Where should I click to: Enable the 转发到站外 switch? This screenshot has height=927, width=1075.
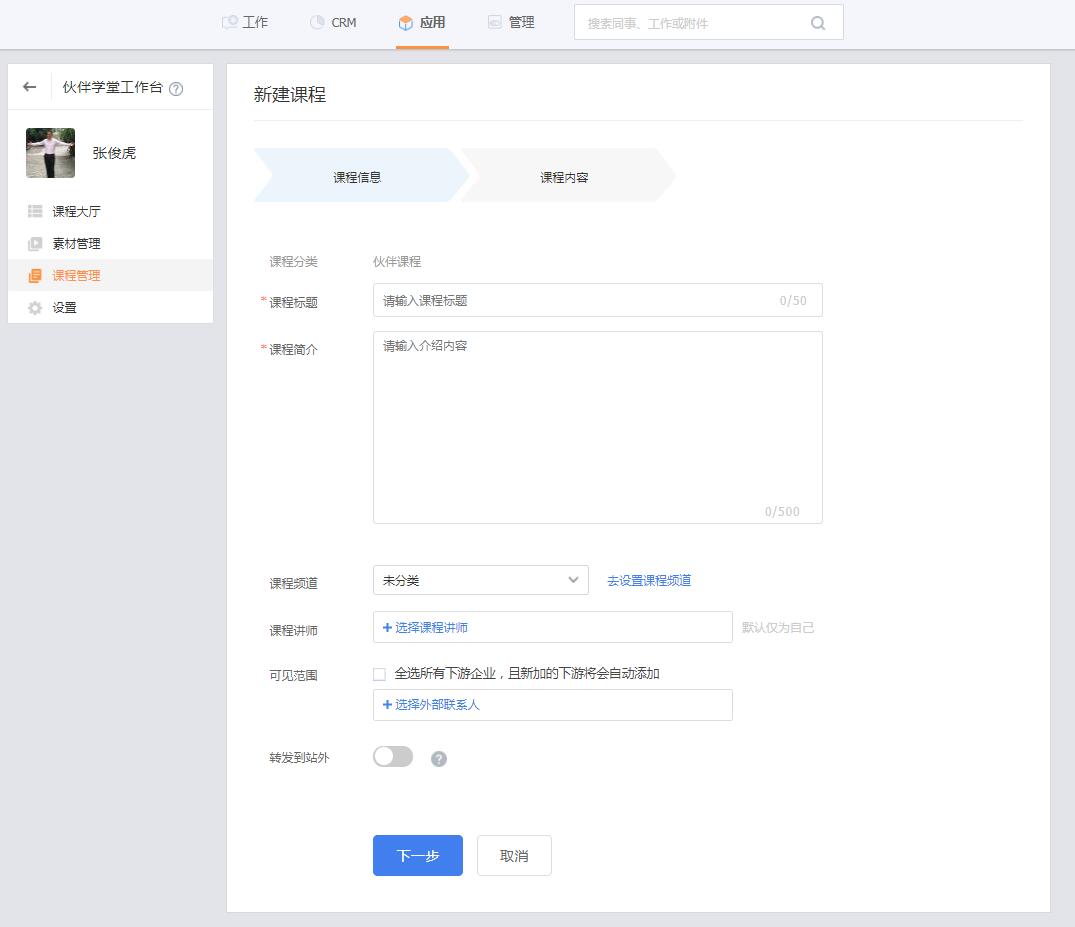tap(393, 757)
